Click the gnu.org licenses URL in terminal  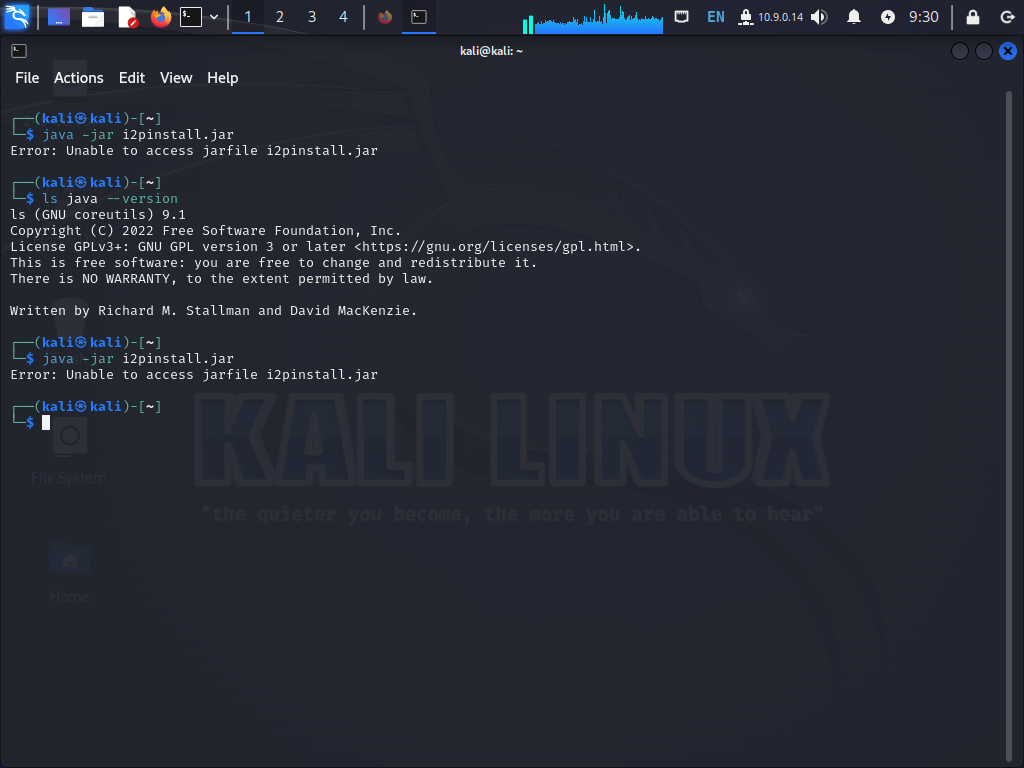(x=494, y=247)
